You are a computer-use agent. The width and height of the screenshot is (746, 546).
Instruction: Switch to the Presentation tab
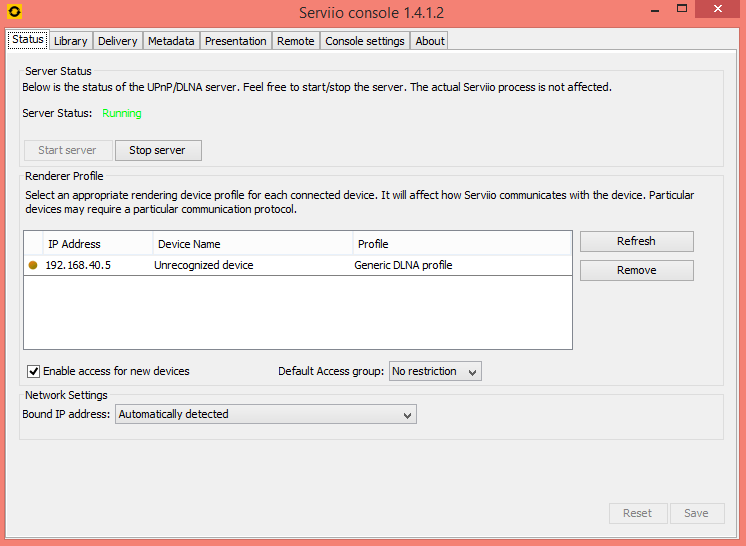pos(236,41)
